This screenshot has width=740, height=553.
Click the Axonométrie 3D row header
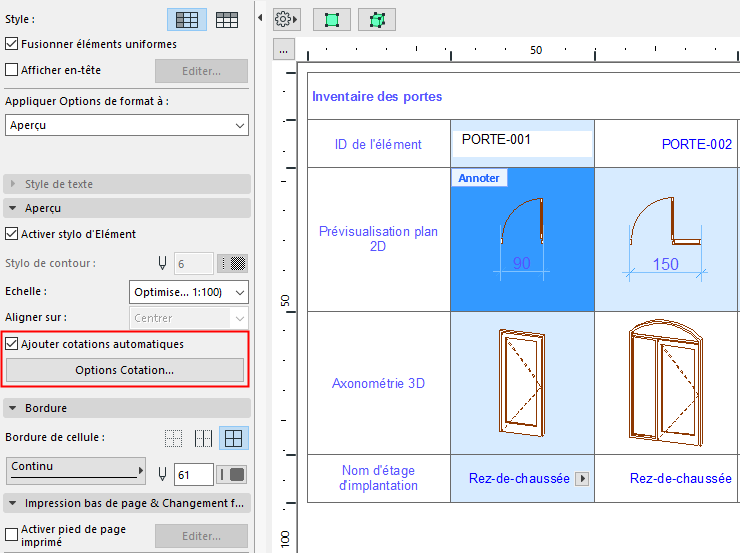coord(378,383)
